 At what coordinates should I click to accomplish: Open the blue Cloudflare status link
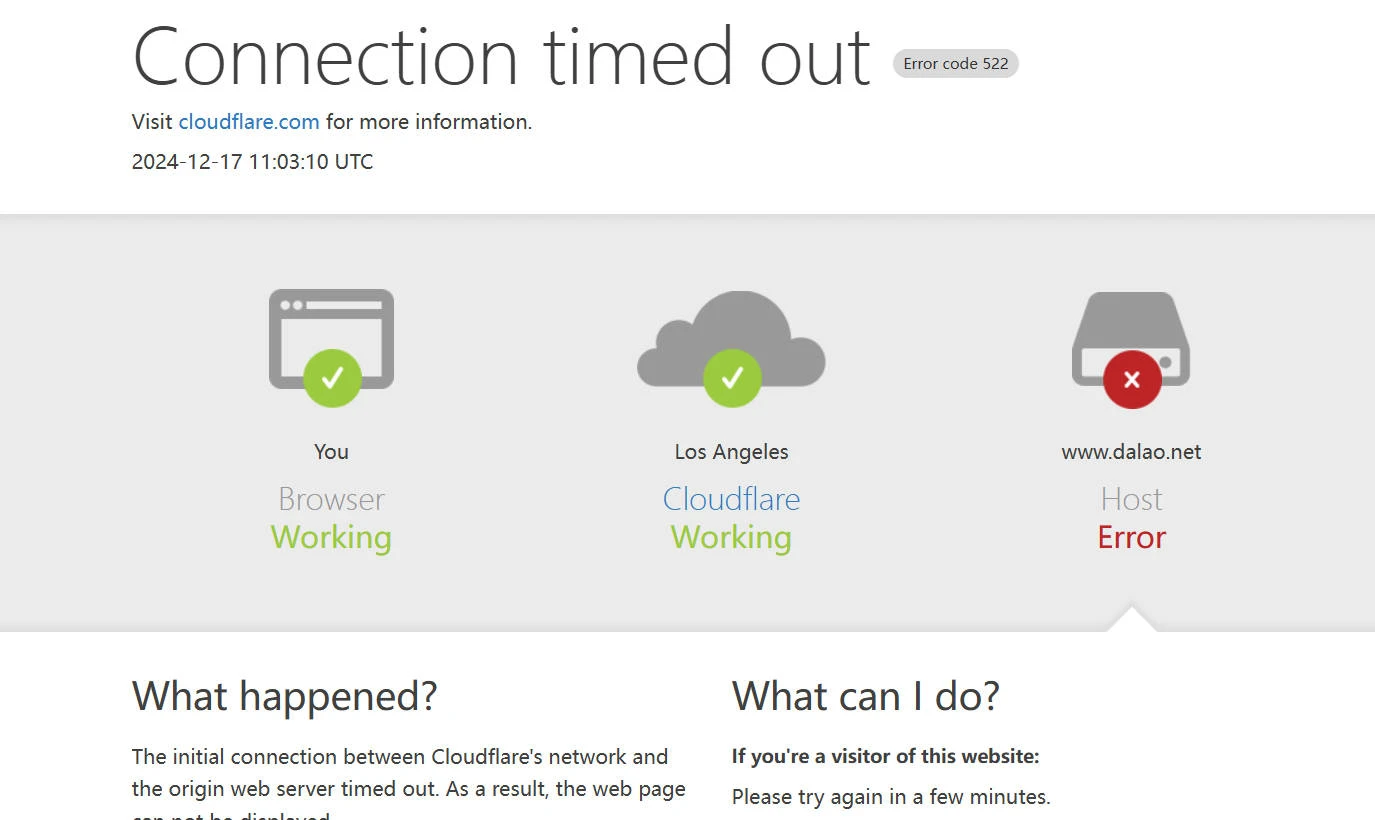click(731, 499)
